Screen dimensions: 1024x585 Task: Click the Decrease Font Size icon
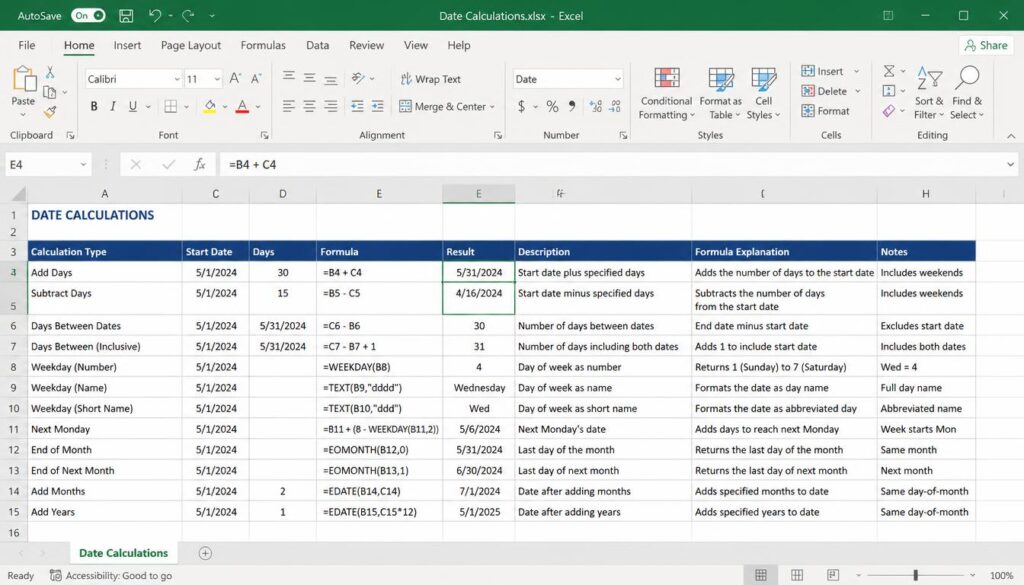[x=256, y=78]
